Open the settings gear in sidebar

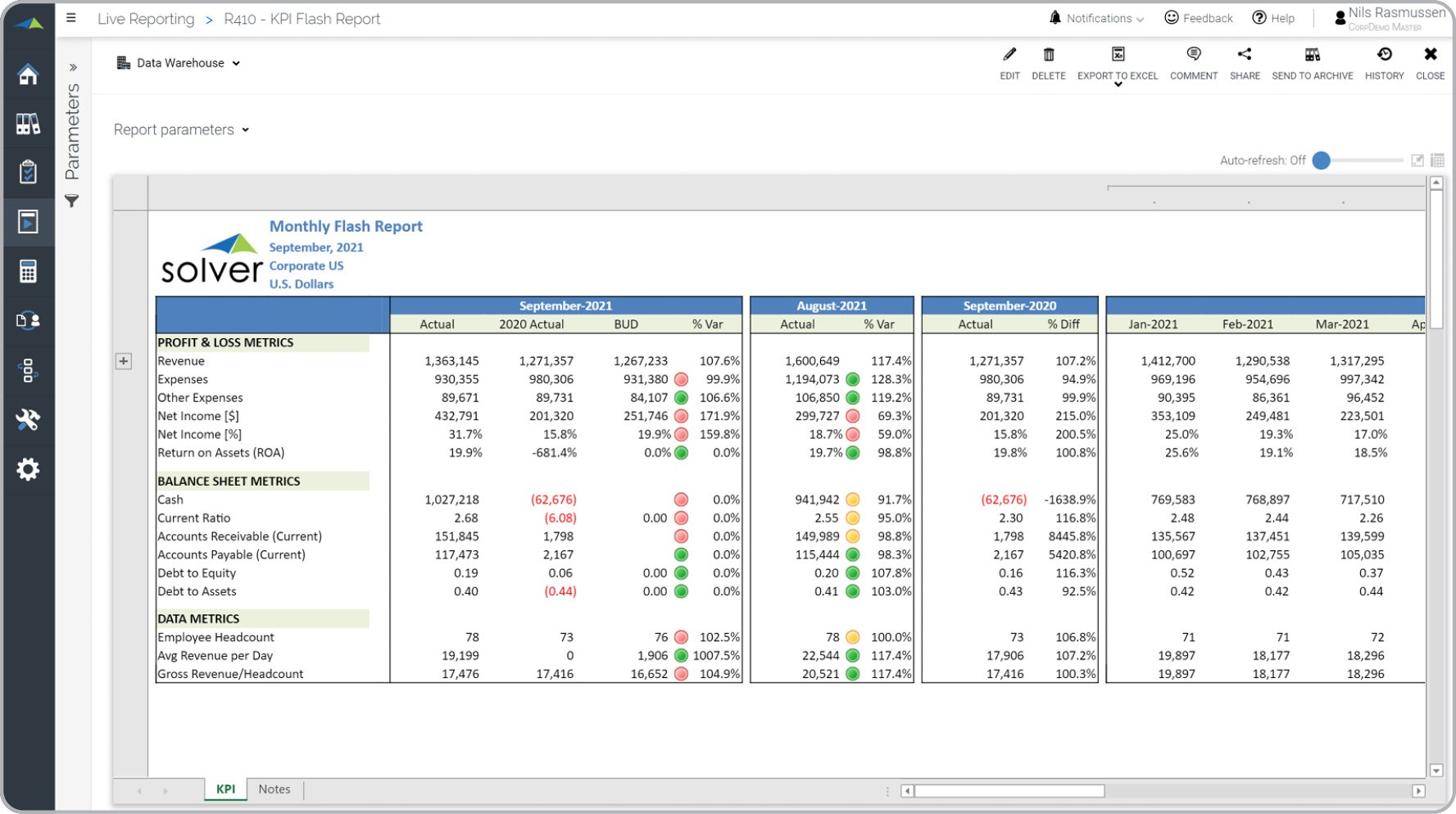click(x=28, y=469)
